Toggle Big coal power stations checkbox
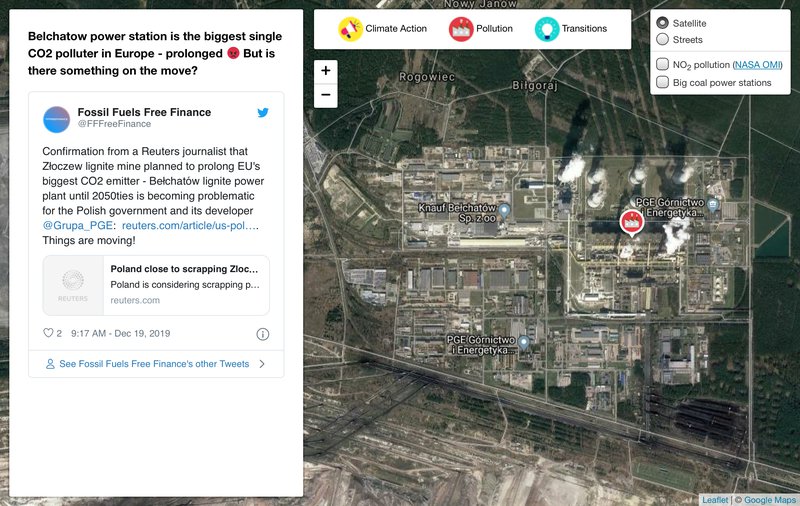 coord(662,82)
